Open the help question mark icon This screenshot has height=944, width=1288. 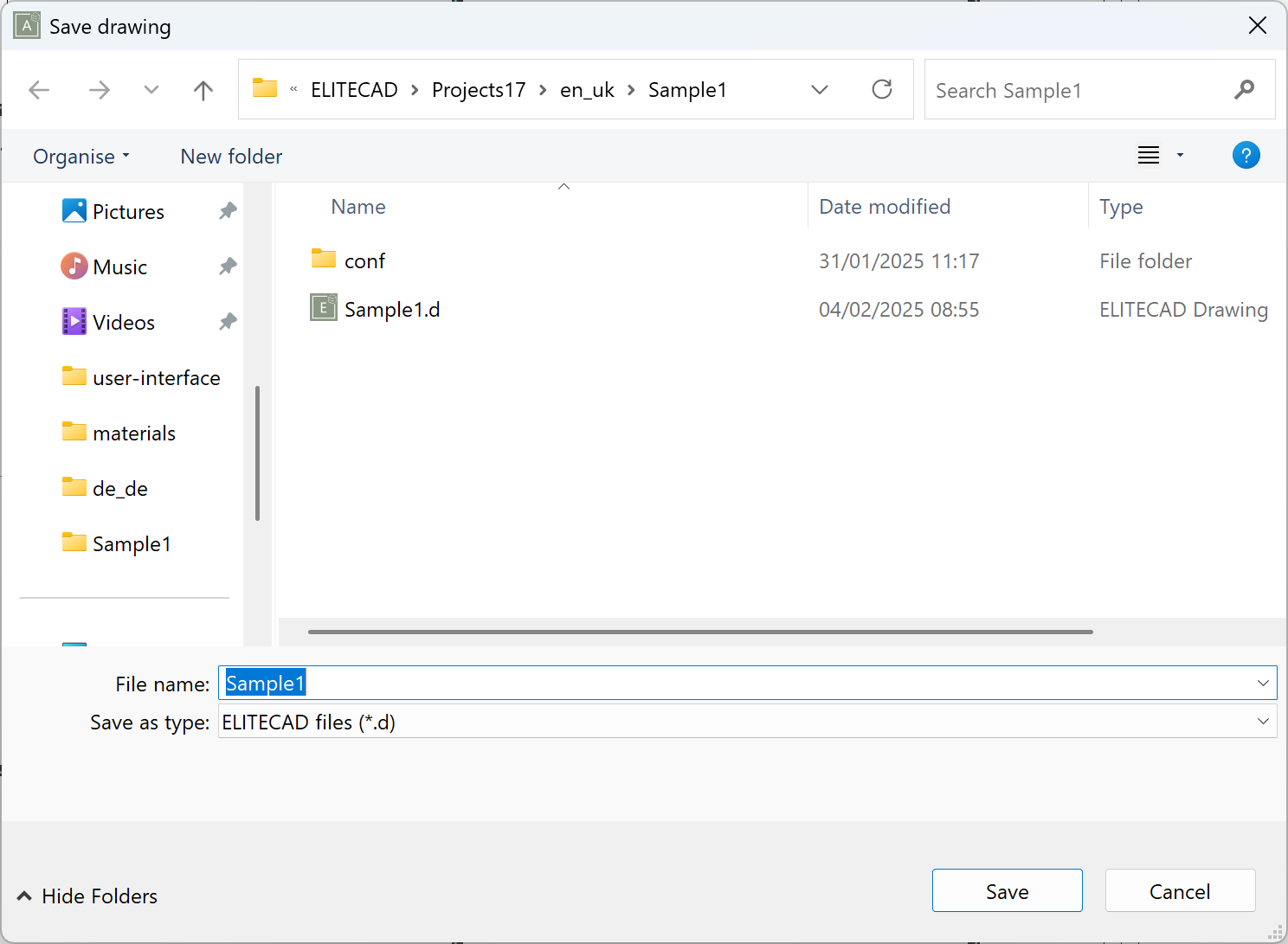point(1246,156)
